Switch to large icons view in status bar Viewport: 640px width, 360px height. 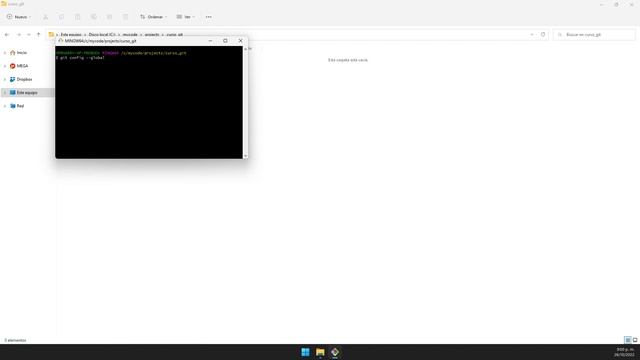coord(635,340)
